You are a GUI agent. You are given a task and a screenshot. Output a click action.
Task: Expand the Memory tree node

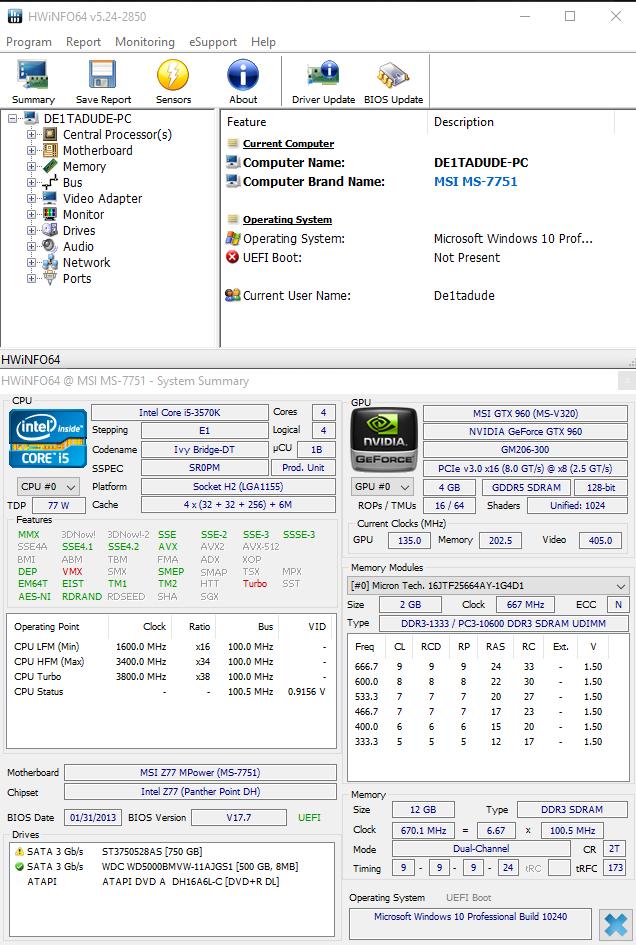[31, 166]
